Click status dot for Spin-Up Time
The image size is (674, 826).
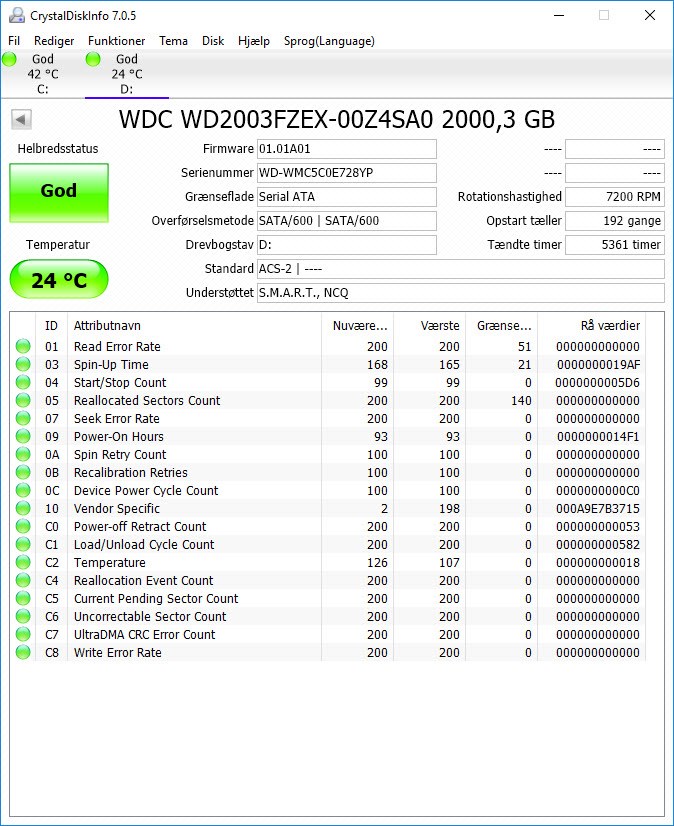pyautogui.click(x=23, y=364)
